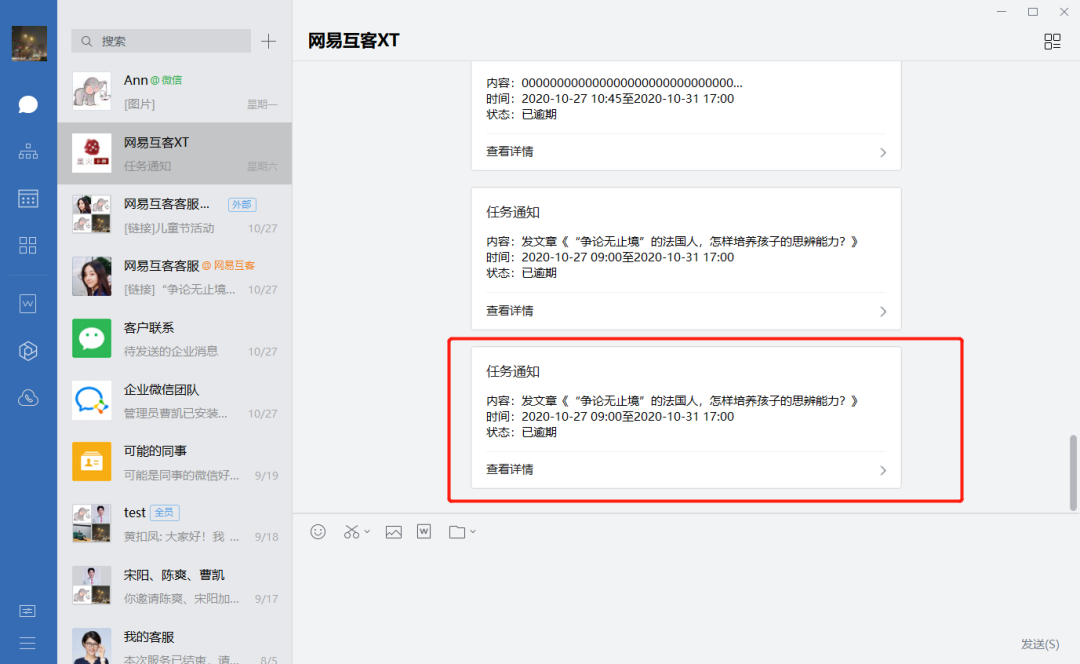Open the green 客户联系 icon conversation

tap(92, 338)
